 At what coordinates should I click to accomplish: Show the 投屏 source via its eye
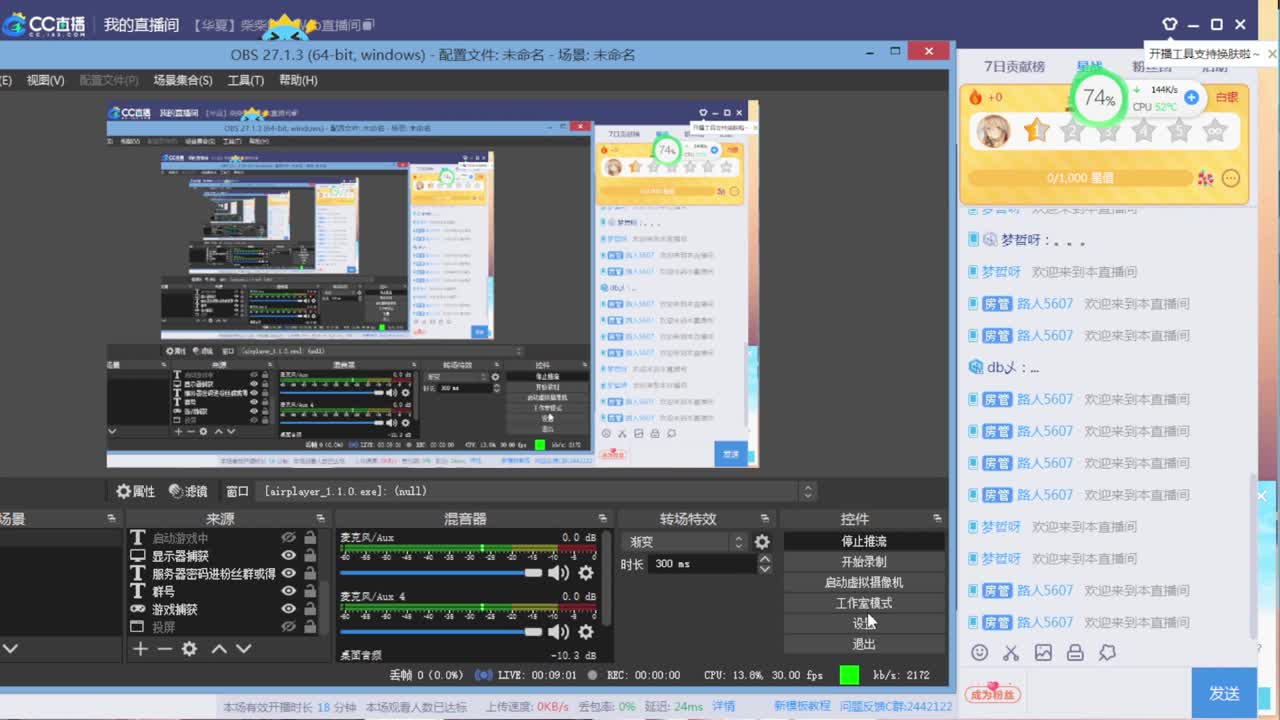pyautogui.click(x=288, y=626)
